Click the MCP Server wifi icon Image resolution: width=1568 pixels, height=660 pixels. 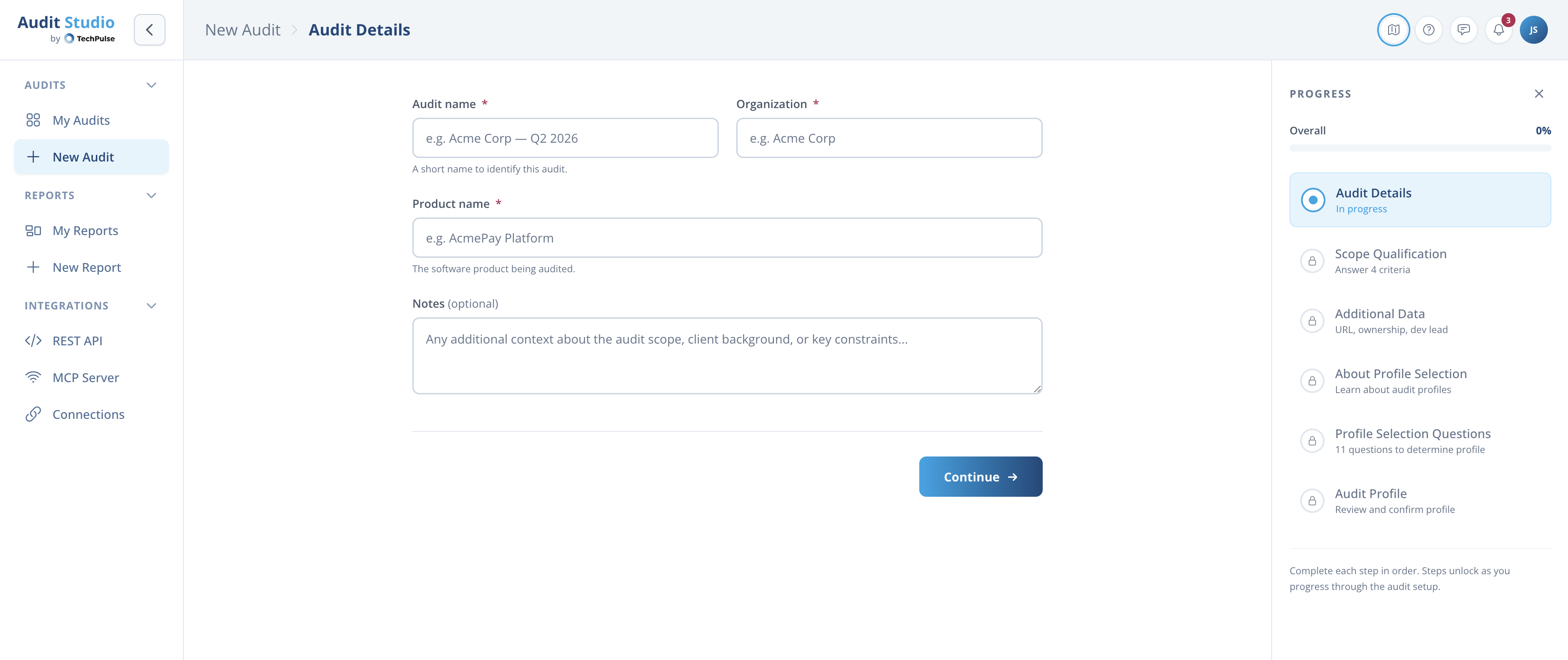pyautogui.click(x=33, y=377)
